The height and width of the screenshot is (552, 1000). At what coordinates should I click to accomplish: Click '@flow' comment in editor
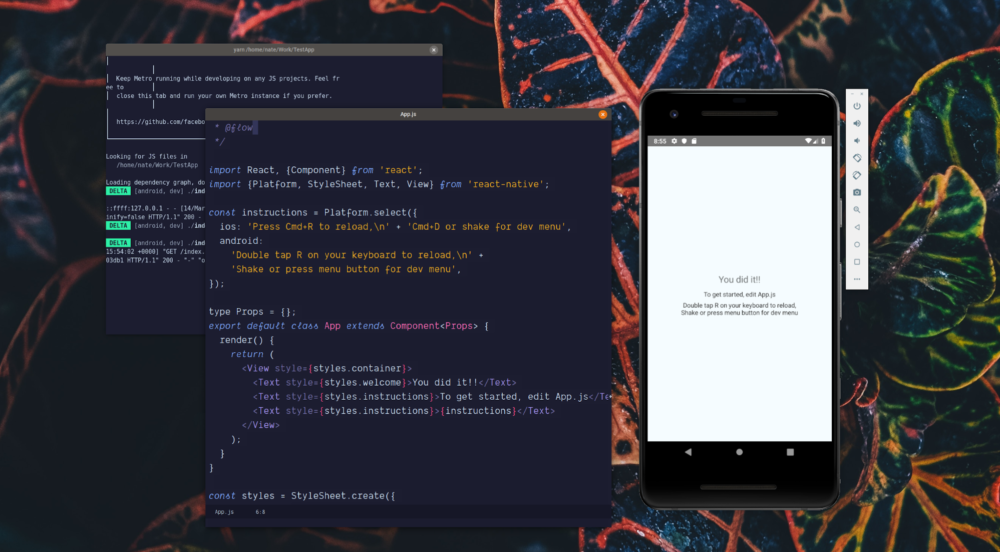239,127
